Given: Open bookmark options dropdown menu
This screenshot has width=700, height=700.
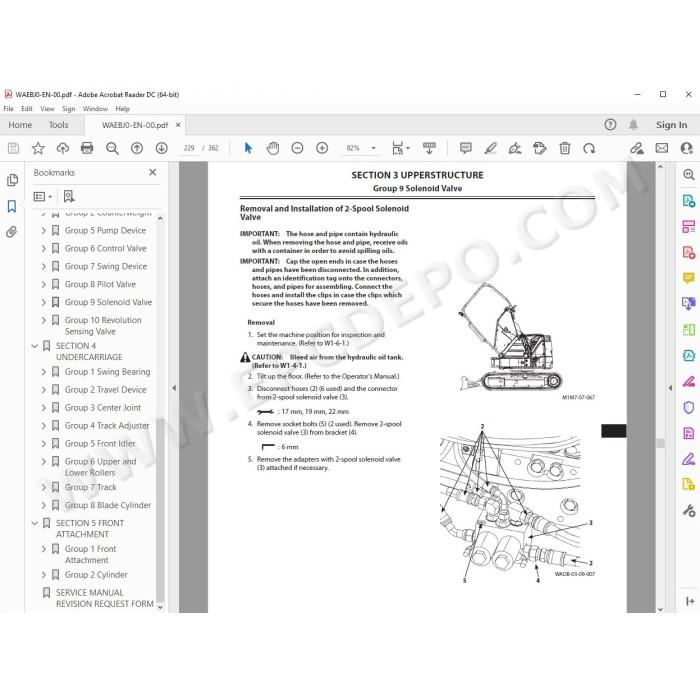Looking at the screenshot, I should tap(43, 196).
